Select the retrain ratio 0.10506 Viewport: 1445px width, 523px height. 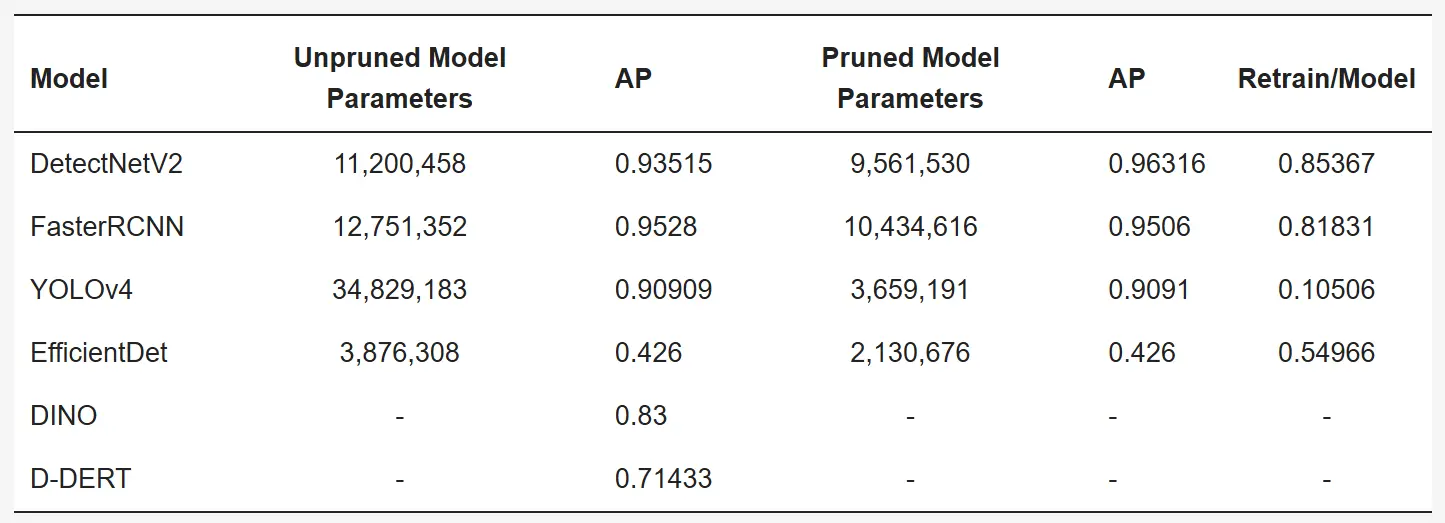[1326, 289]
